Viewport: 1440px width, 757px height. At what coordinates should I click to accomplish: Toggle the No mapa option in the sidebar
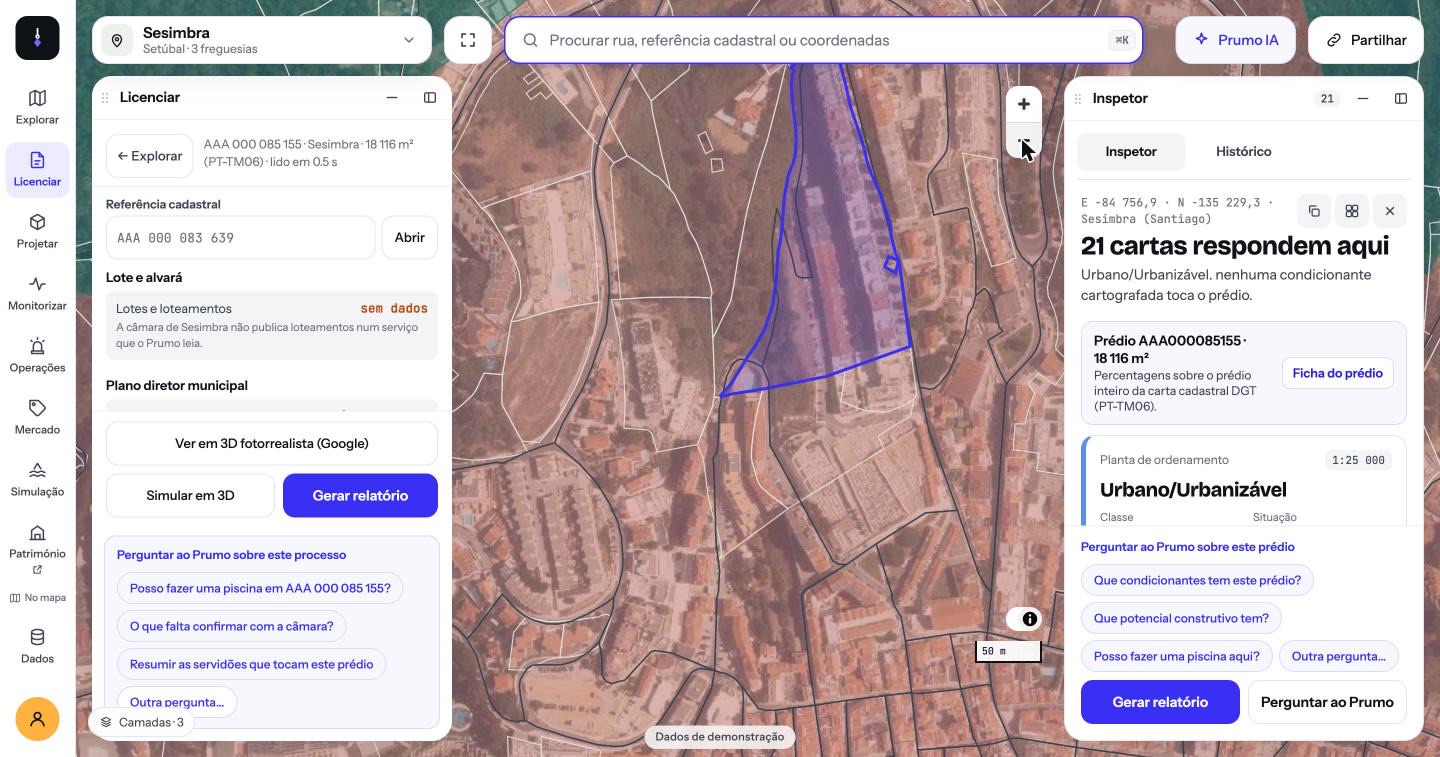(37, 598)
